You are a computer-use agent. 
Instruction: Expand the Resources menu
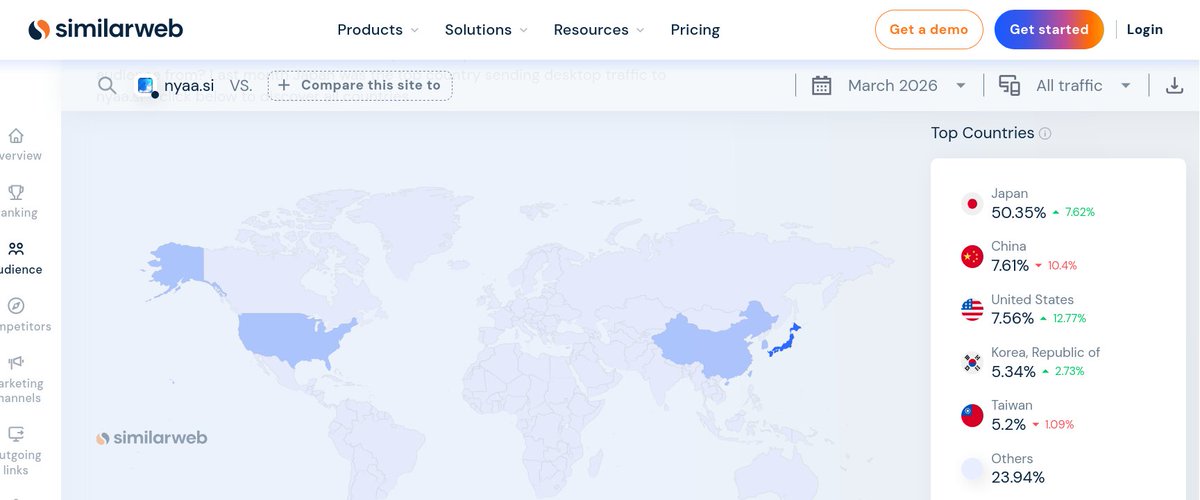click(599, 30)
